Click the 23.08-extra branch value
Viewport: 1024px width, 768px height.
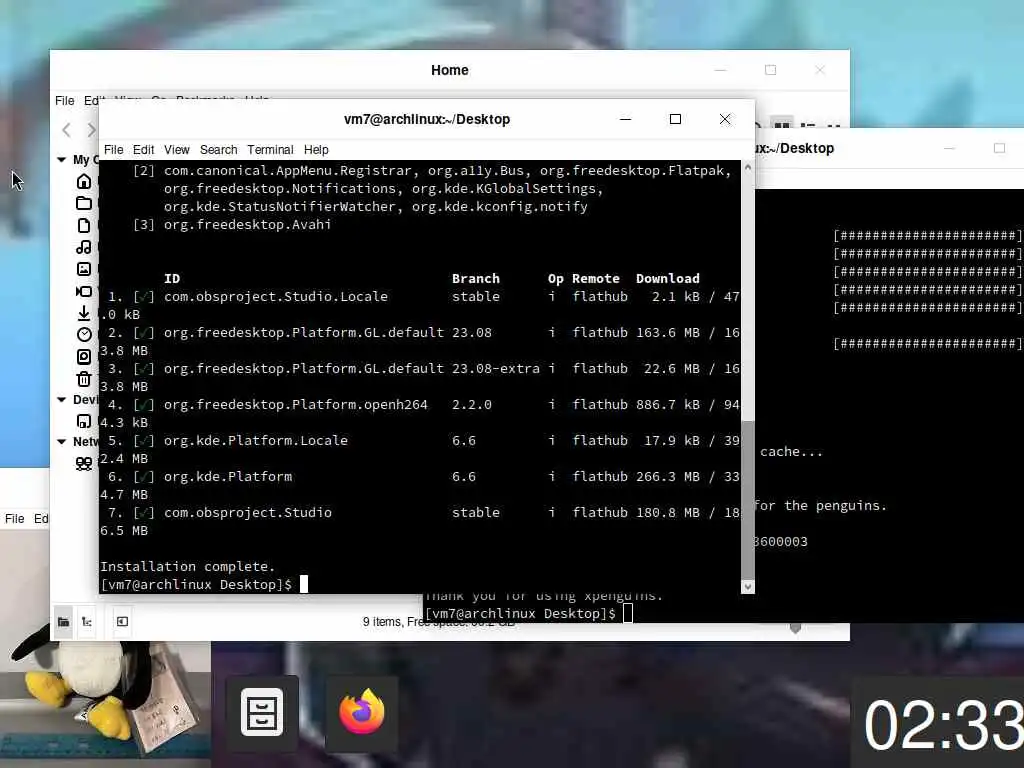pyautogui.click(x=496, y=368)
